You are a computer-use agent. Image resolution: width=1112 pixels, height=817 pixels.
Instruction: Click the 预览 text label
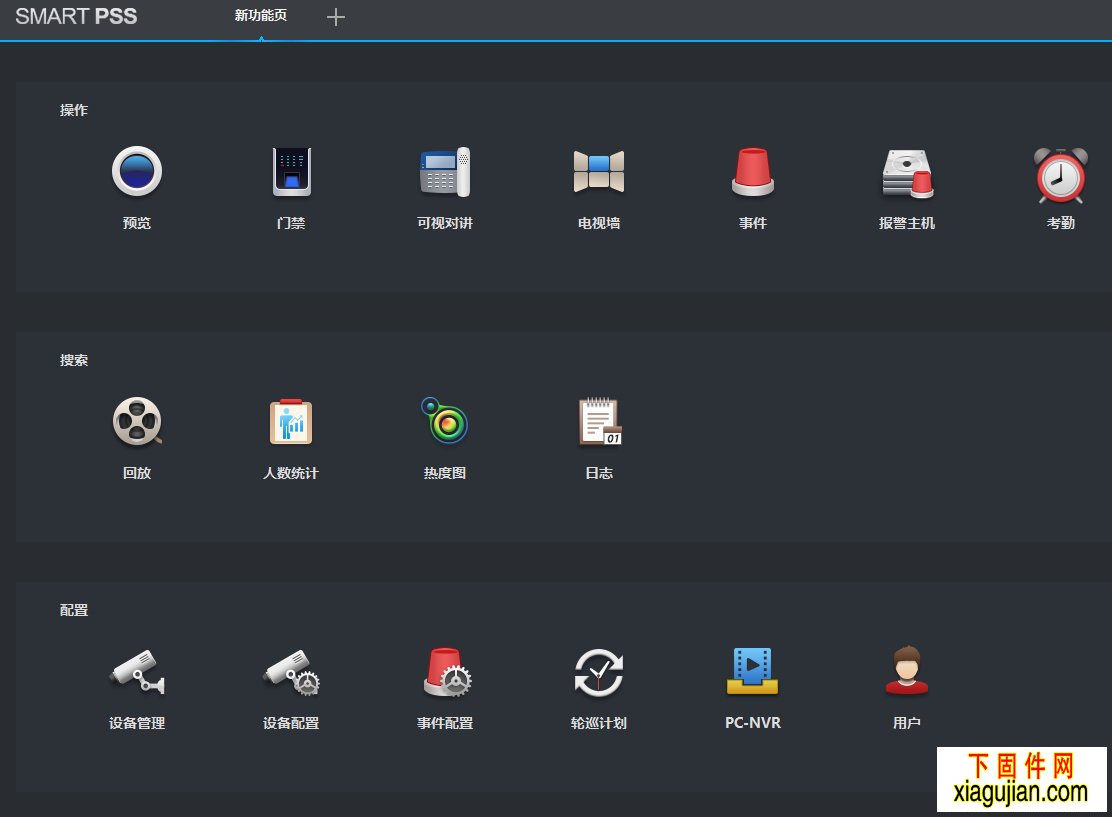click(x=137, y=223)
